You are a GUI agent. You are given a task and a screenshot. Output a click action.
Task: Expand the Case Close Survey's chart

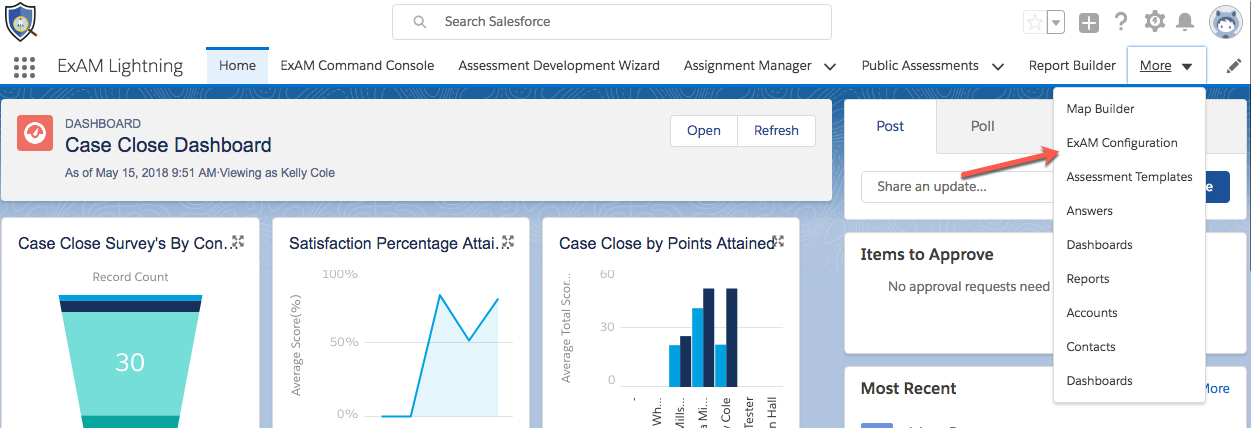click(x=237, y=242)
